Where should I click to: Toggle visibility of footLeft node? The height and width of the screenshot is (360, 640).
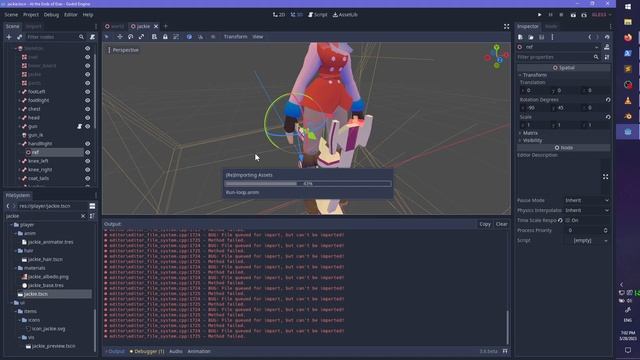point(87,92)
